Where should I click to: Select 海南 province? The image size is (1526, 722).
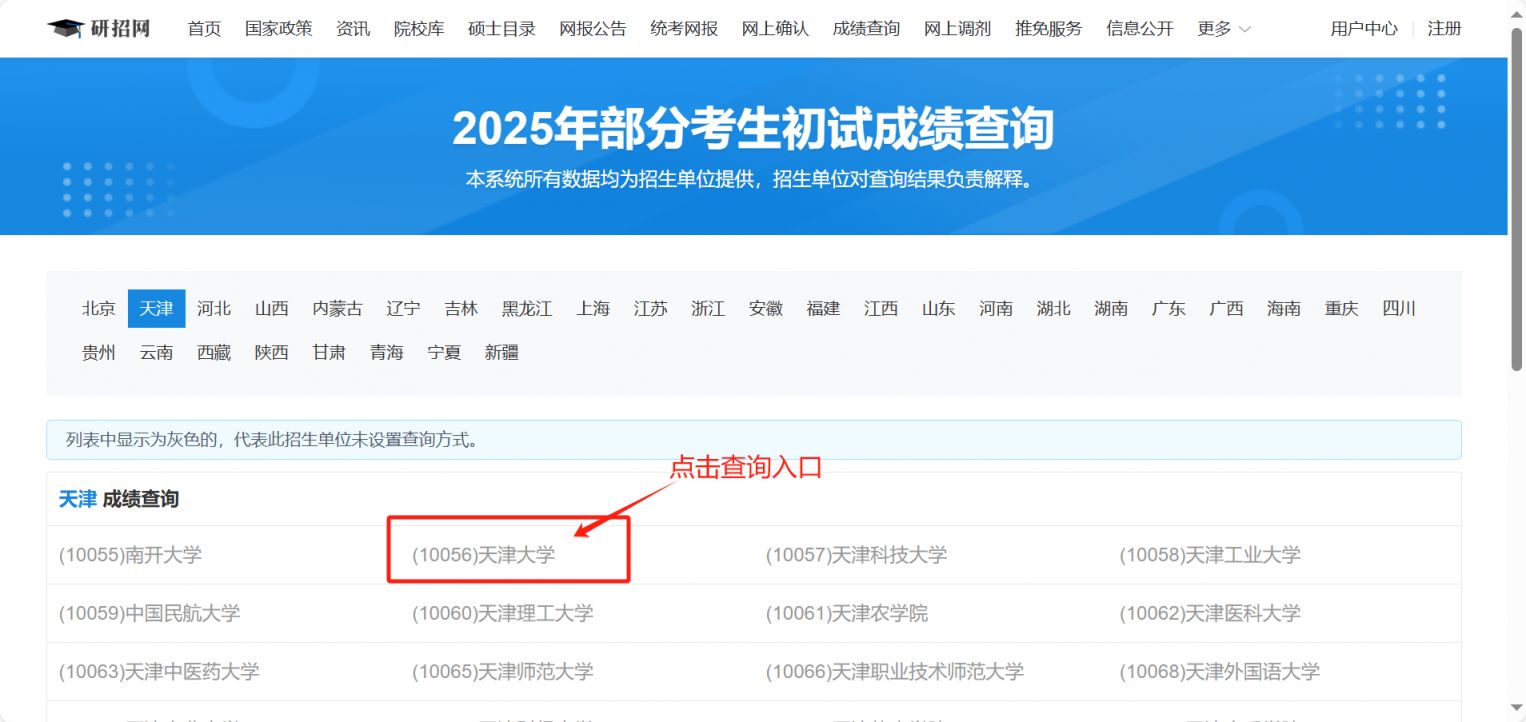tap(1284, 309)
